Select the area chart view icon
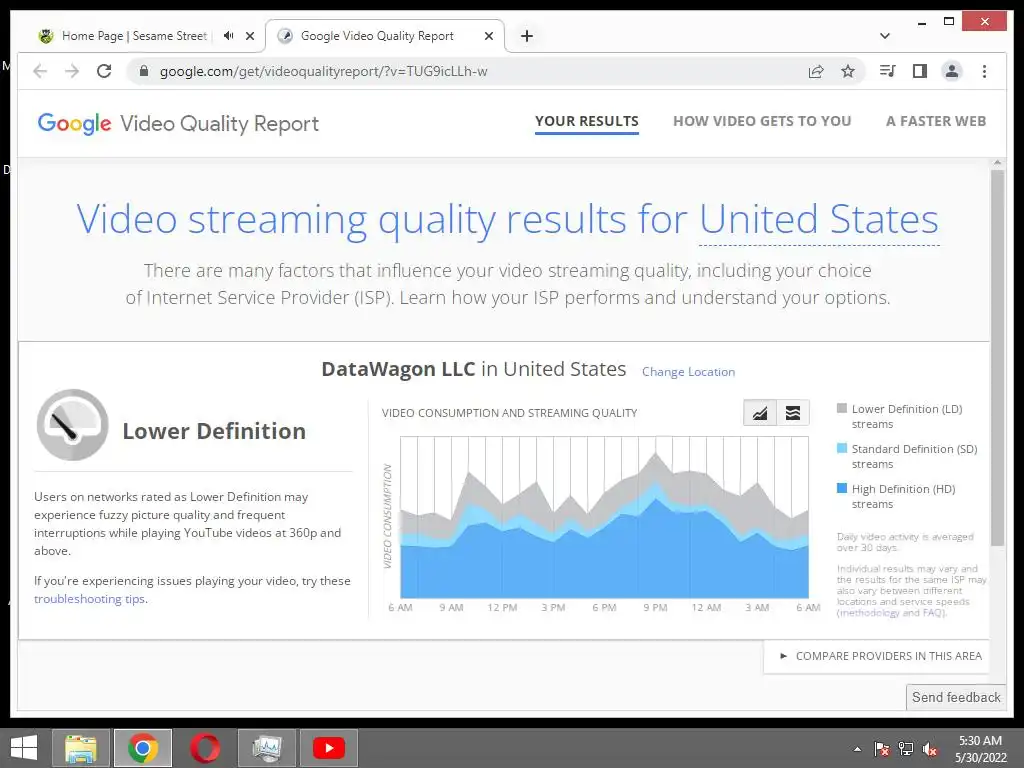 click(760, 413)
